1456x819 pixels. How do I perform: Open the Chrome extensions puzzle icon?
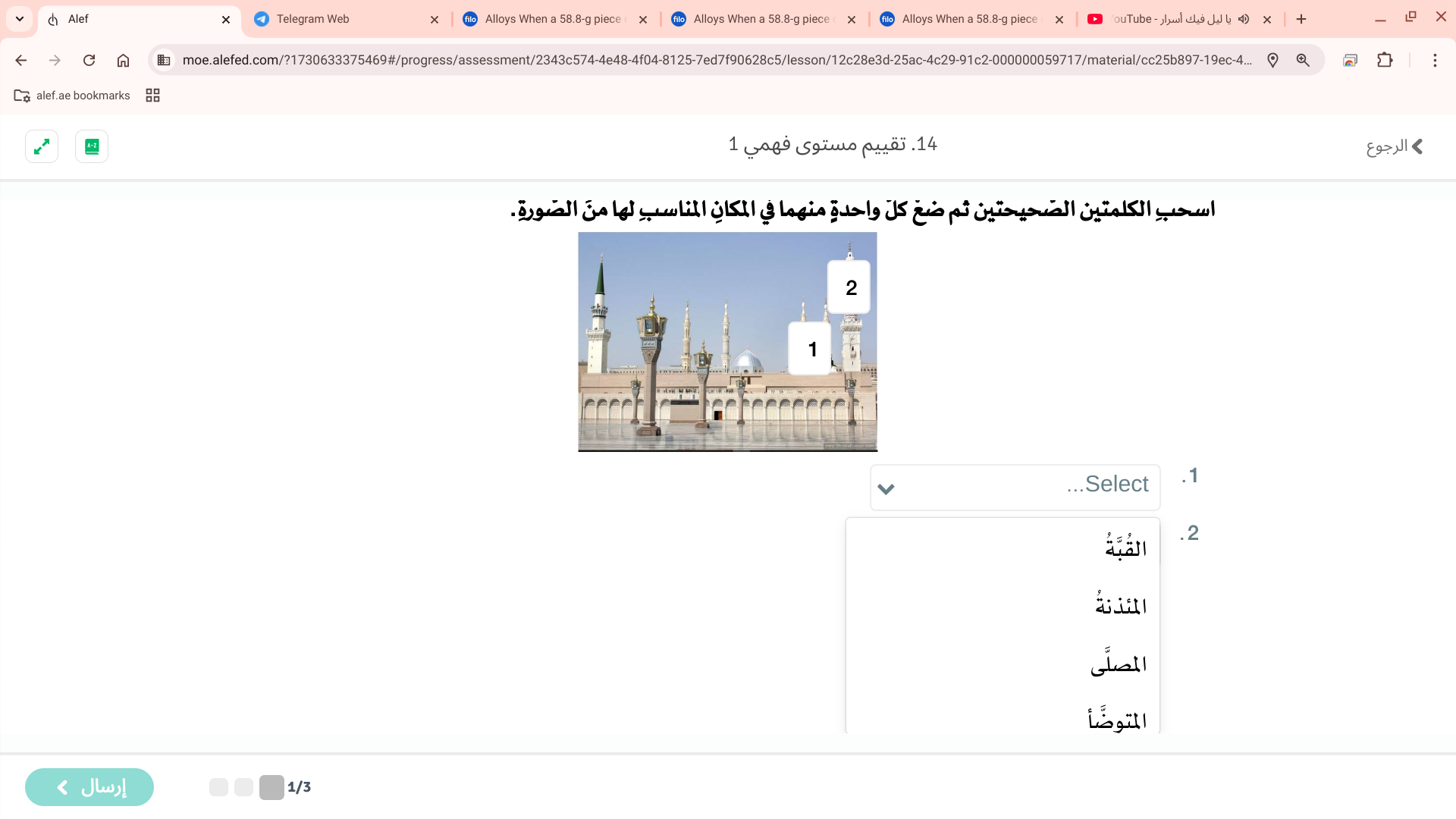(x=1385, y=60)
